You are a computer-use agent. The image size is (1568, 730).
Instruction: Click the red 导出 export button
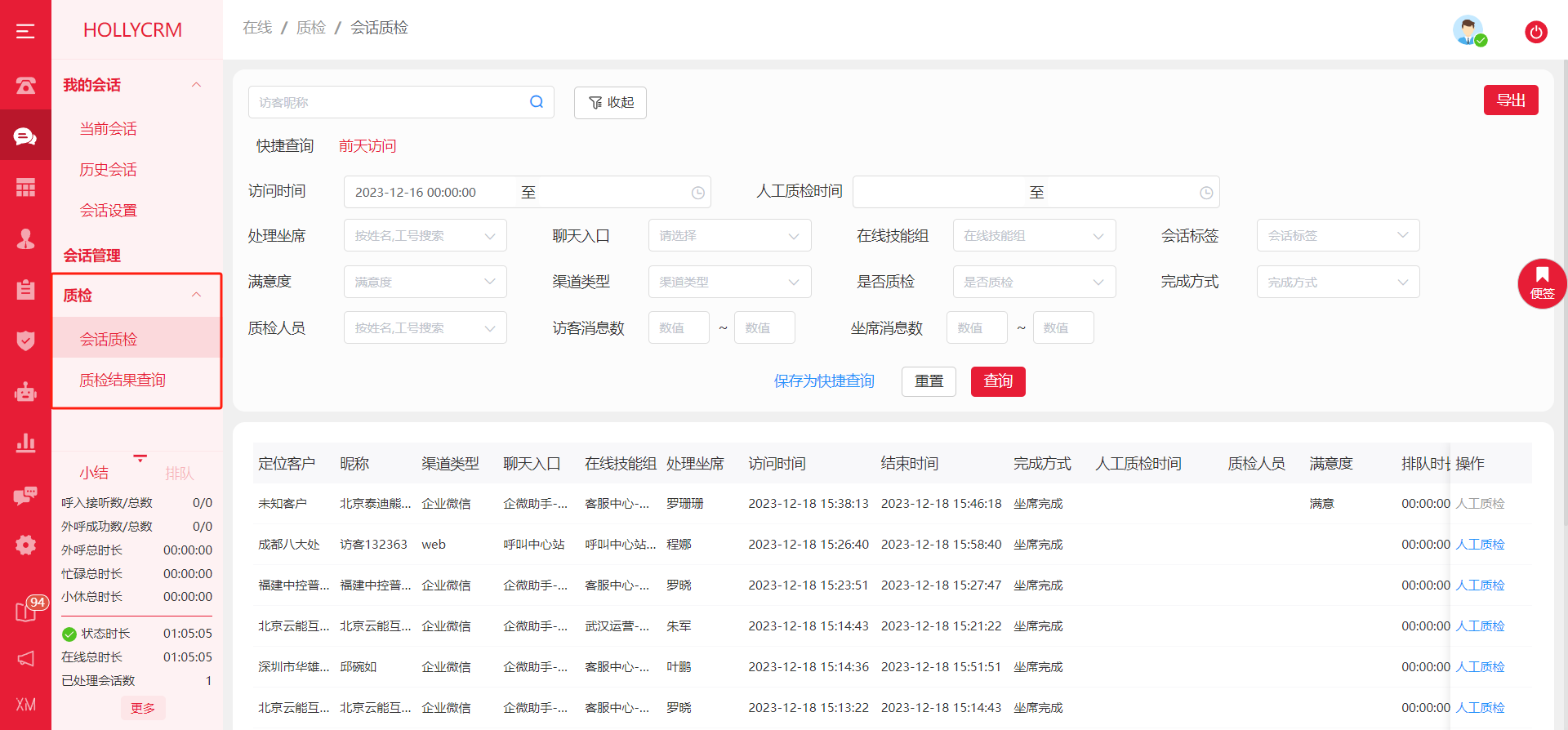1511,100
